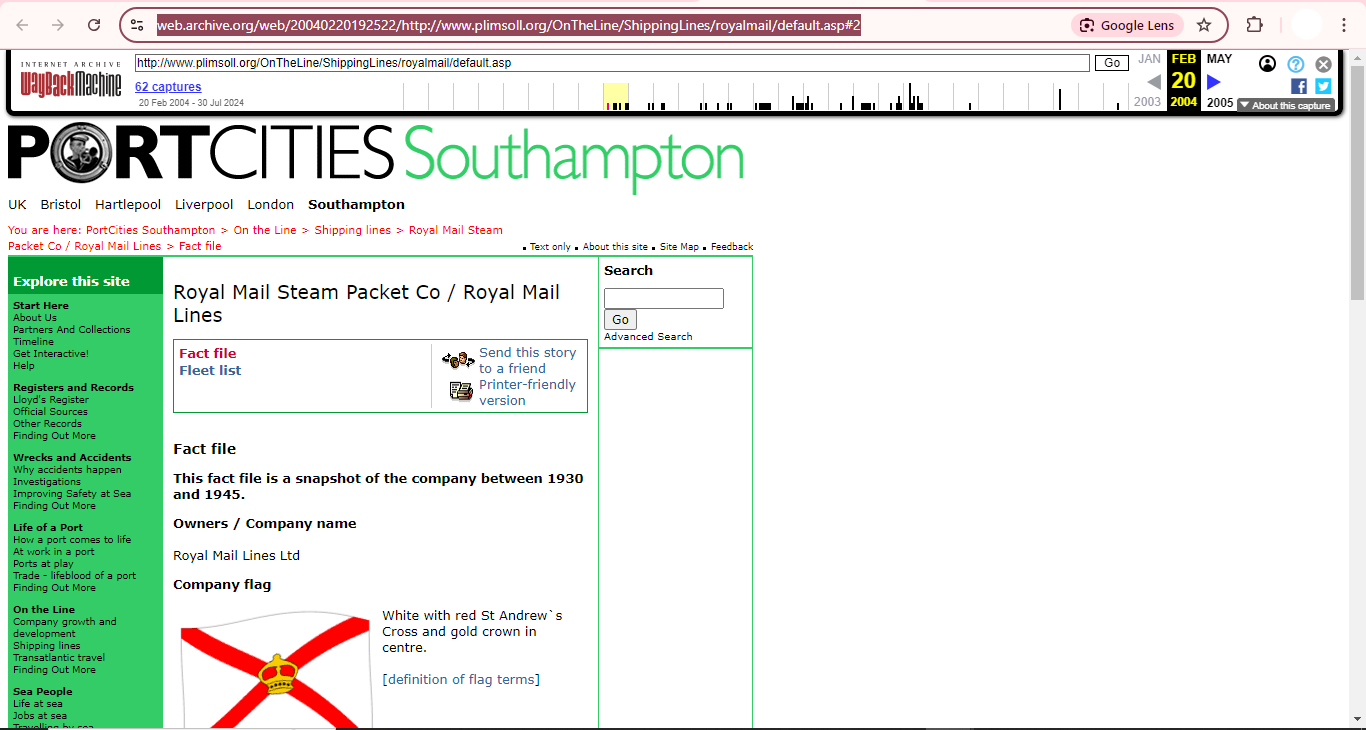Click the Printer-friendly version icon
The width and height of the screenshot is (1366, 730).
pos(461,391)
